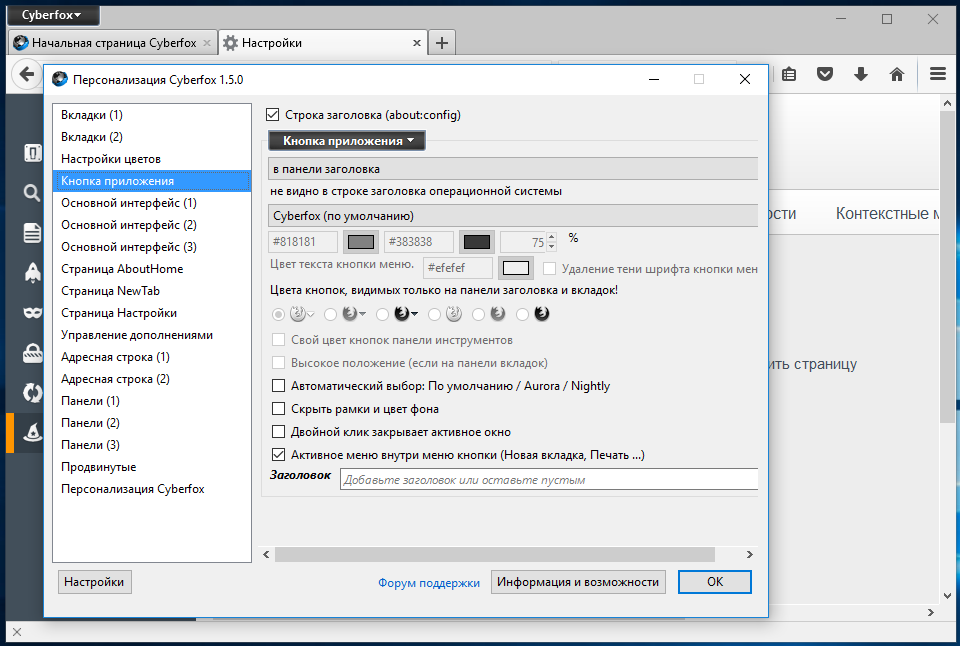Open the Content document icon in preferences sidebar

(x=32, y=233)
